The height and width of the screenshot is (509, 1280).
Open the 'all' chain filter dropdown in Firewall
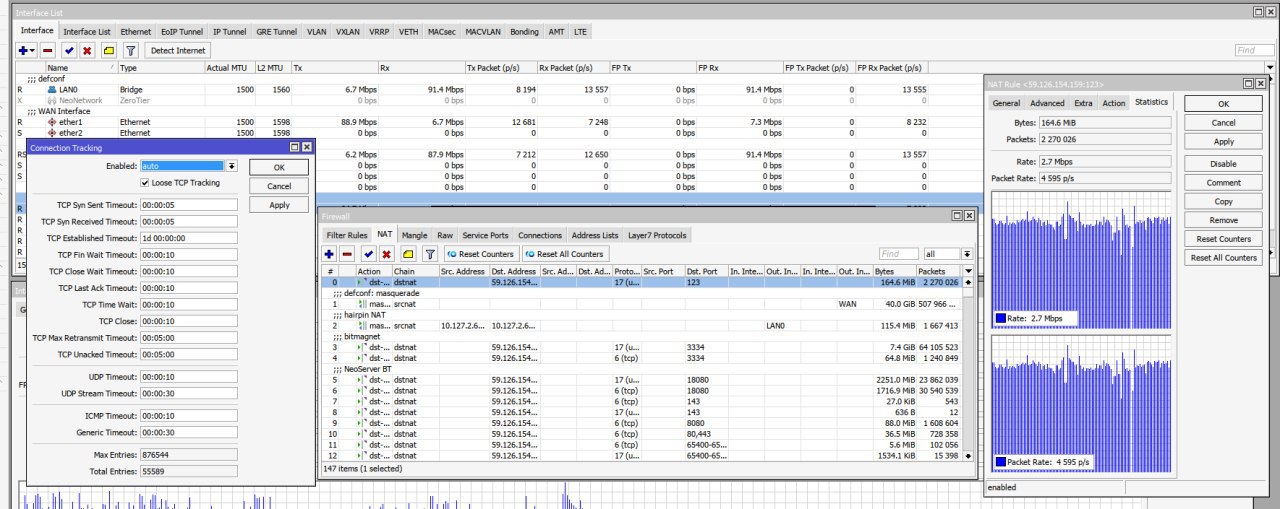[967, 254]
